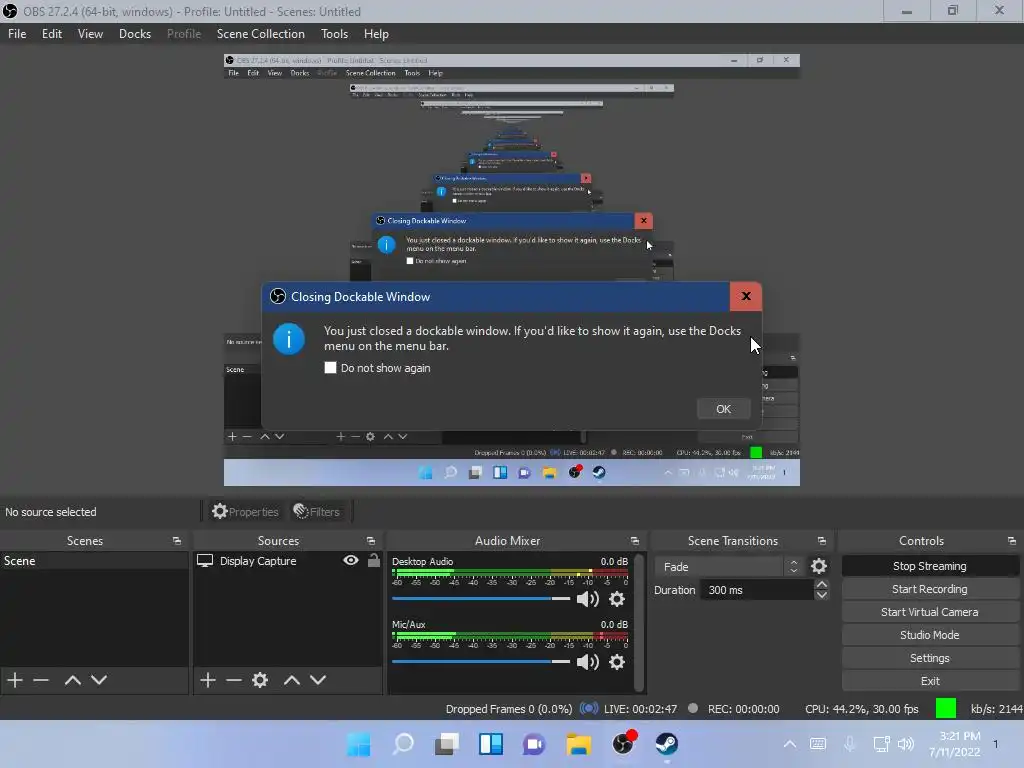The image size is (1024, 768).
Task: Mute Desktop Audio speaker icon
Action: (588, 599)
